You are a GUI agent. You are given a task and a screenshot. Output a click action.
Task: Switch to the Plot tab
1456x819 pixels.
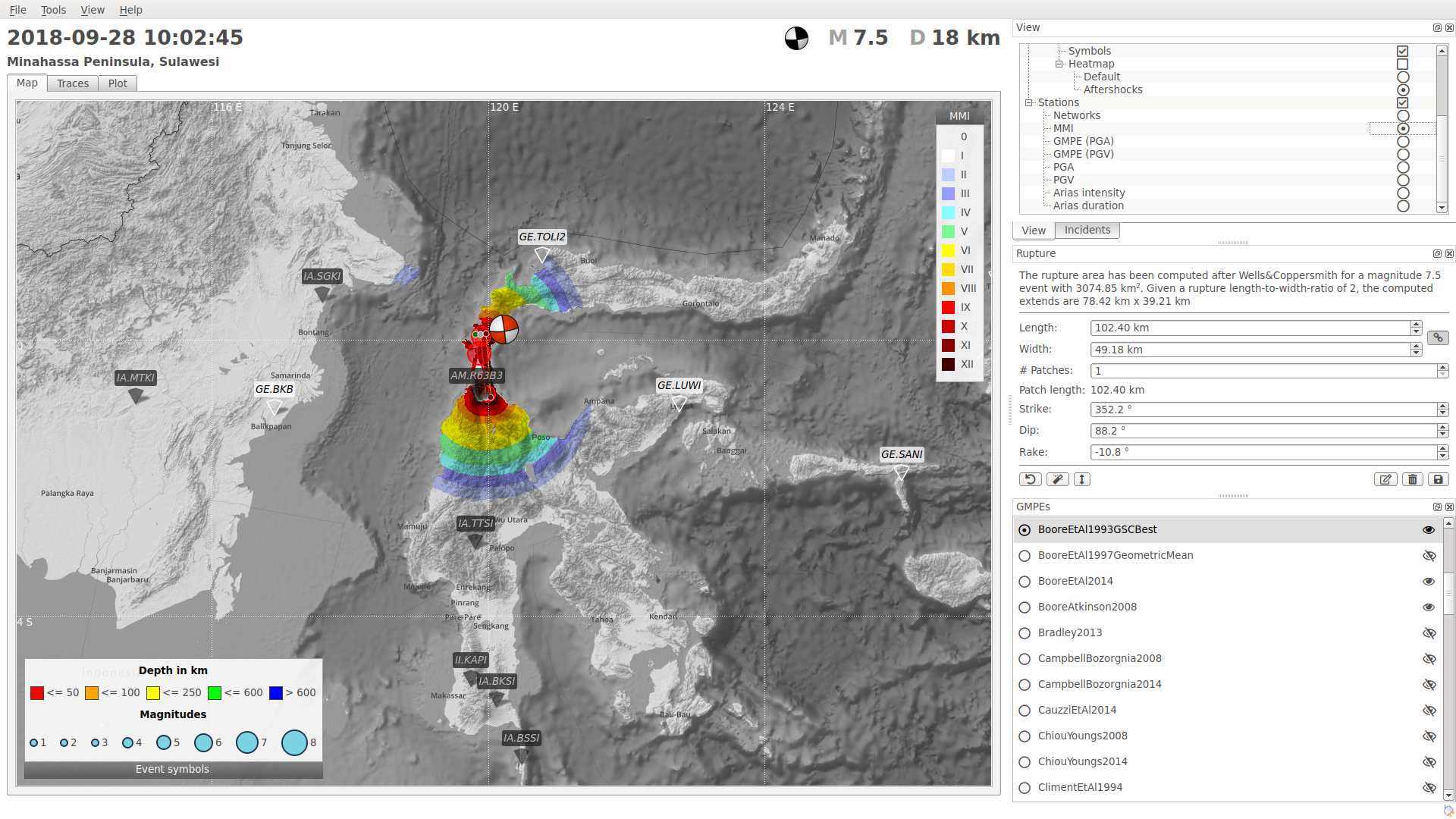coord(118,83)
